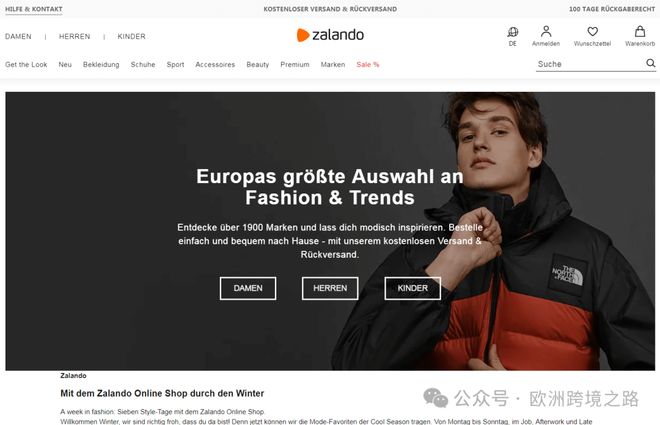This screenshot has width=660, height=425.
Task: Open the Wunschzettel heart icon
Action: pyautogui.click(x=593, y=32)
